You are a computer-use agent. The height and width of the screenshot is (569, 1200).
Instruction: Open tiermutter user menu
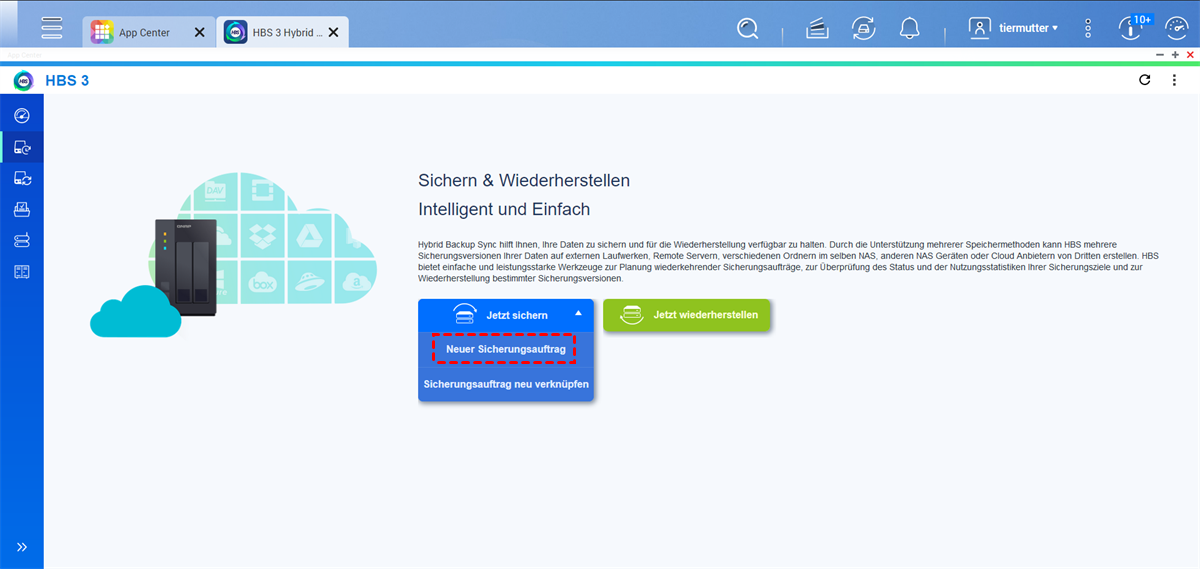click(1014, 28)
